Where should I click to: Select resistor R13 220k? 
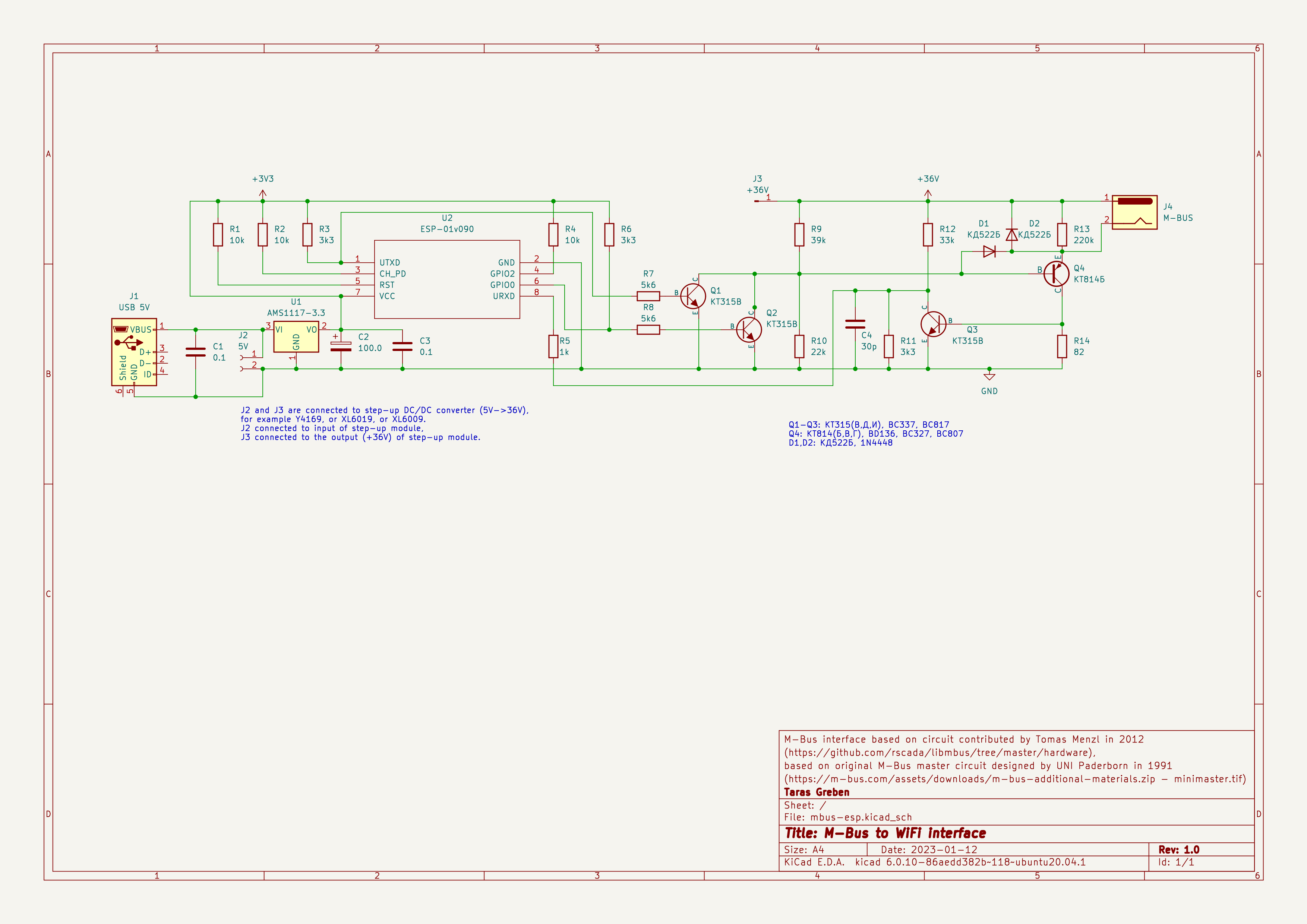tap(1062, 234)
